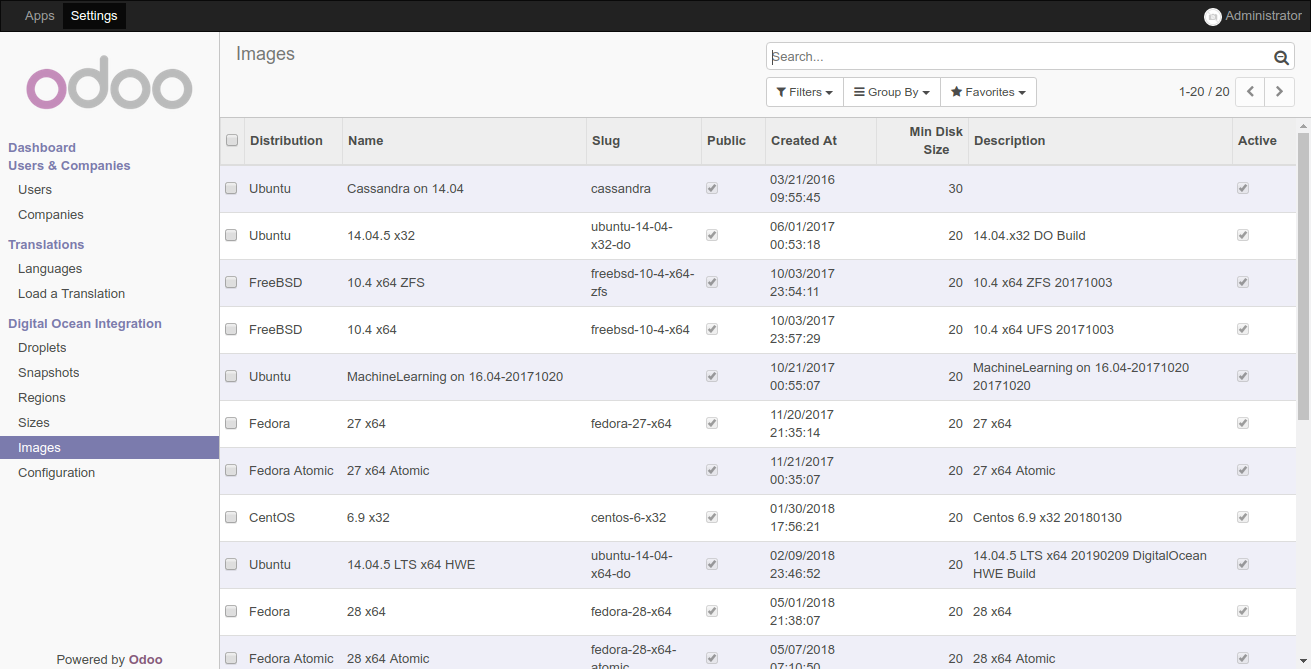Image resolution: width=1311 pixels, height=669 pixels.
Task: Click the vertical scrollbar of the list
Action: [1303, 275]
